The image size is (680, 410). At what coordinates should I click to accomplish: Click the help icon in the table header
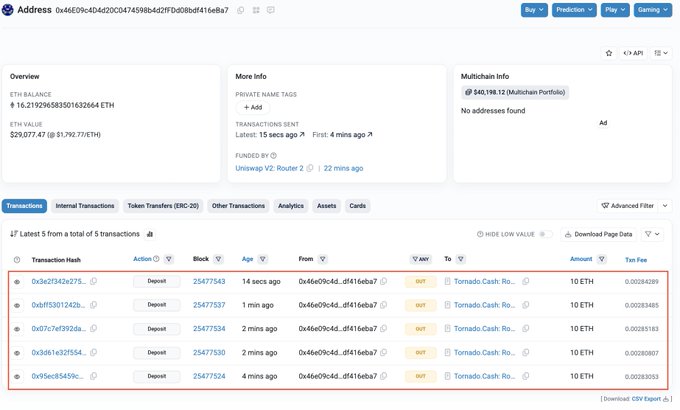click(x=17, y=260)
